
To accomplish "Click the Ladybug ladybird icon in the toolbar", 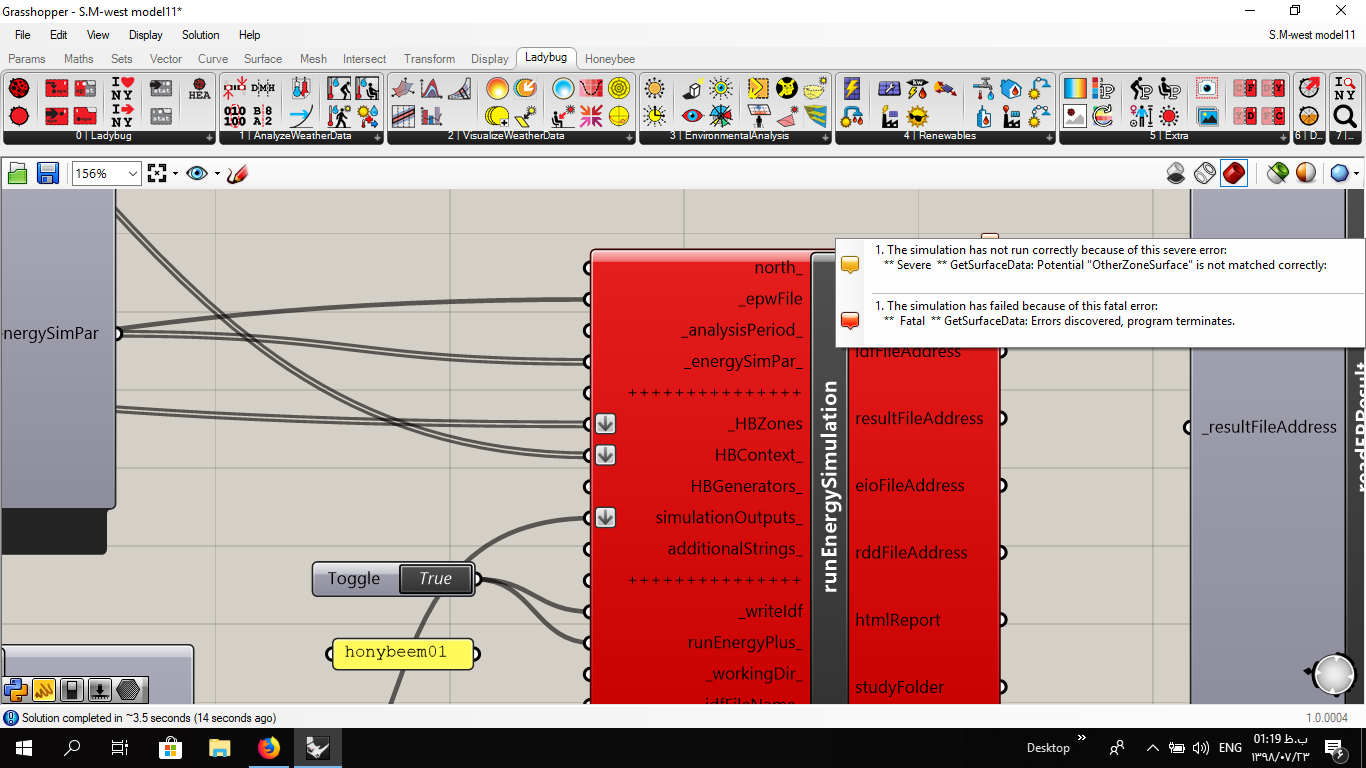I will tap(18, 89).
